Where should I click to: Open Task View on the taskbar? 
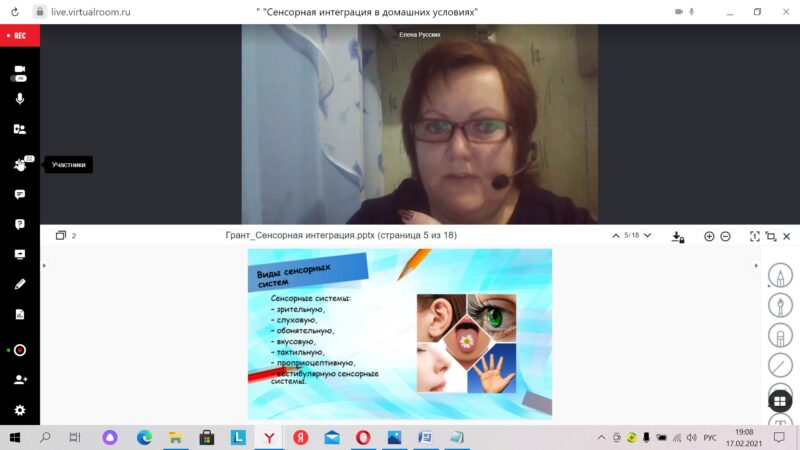(74, 437)
